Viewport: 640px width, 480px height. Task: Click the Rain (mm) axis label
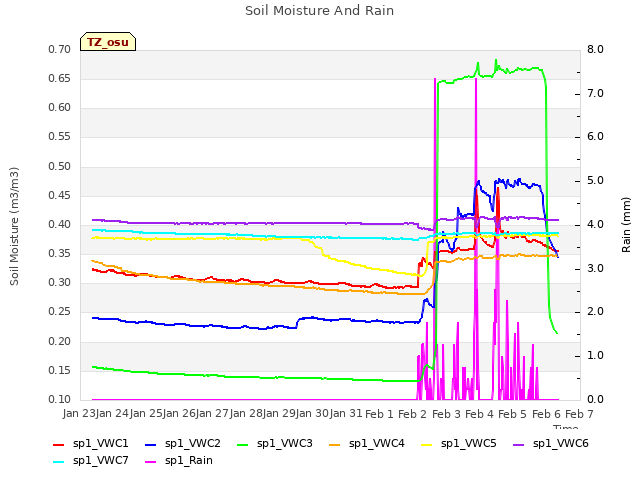point(626,225)
